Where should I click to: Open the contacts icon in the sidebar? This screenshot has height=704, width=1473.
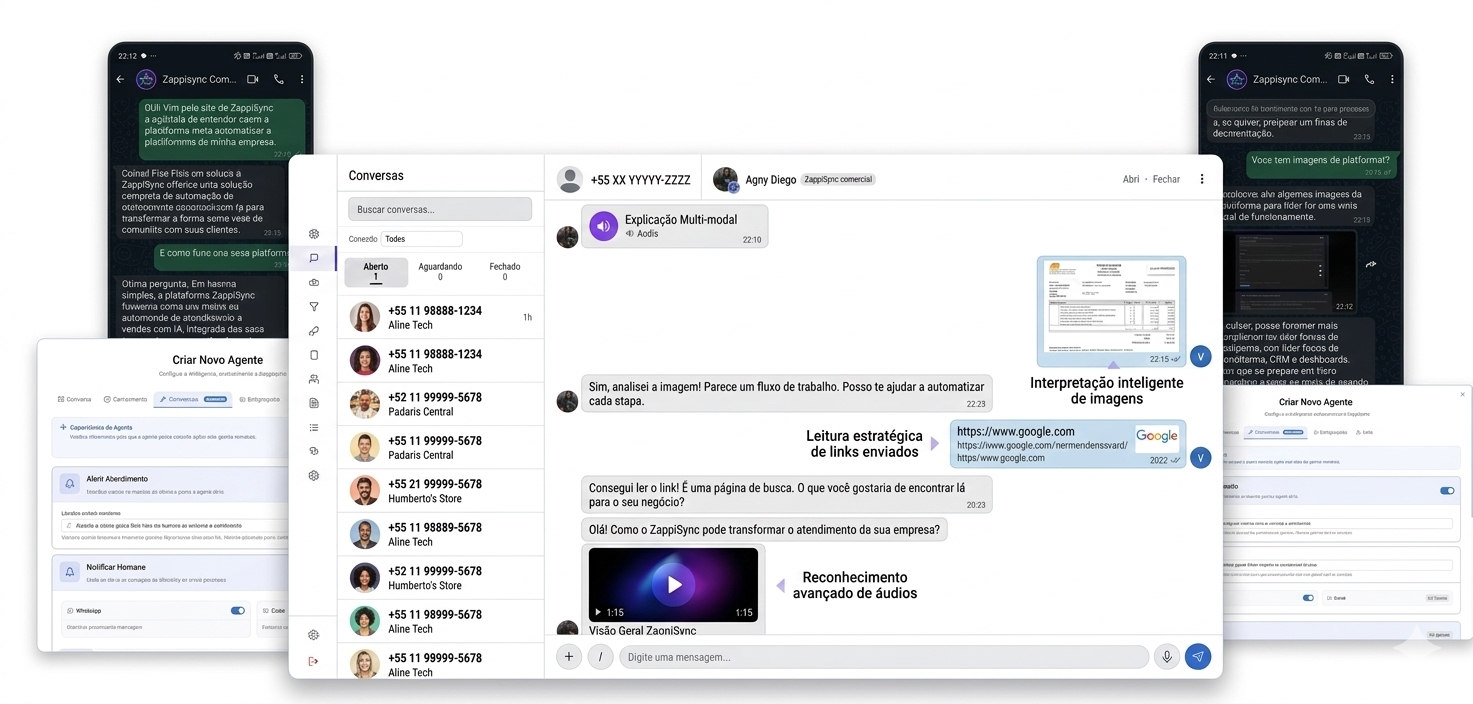click(x=313, y=378)
